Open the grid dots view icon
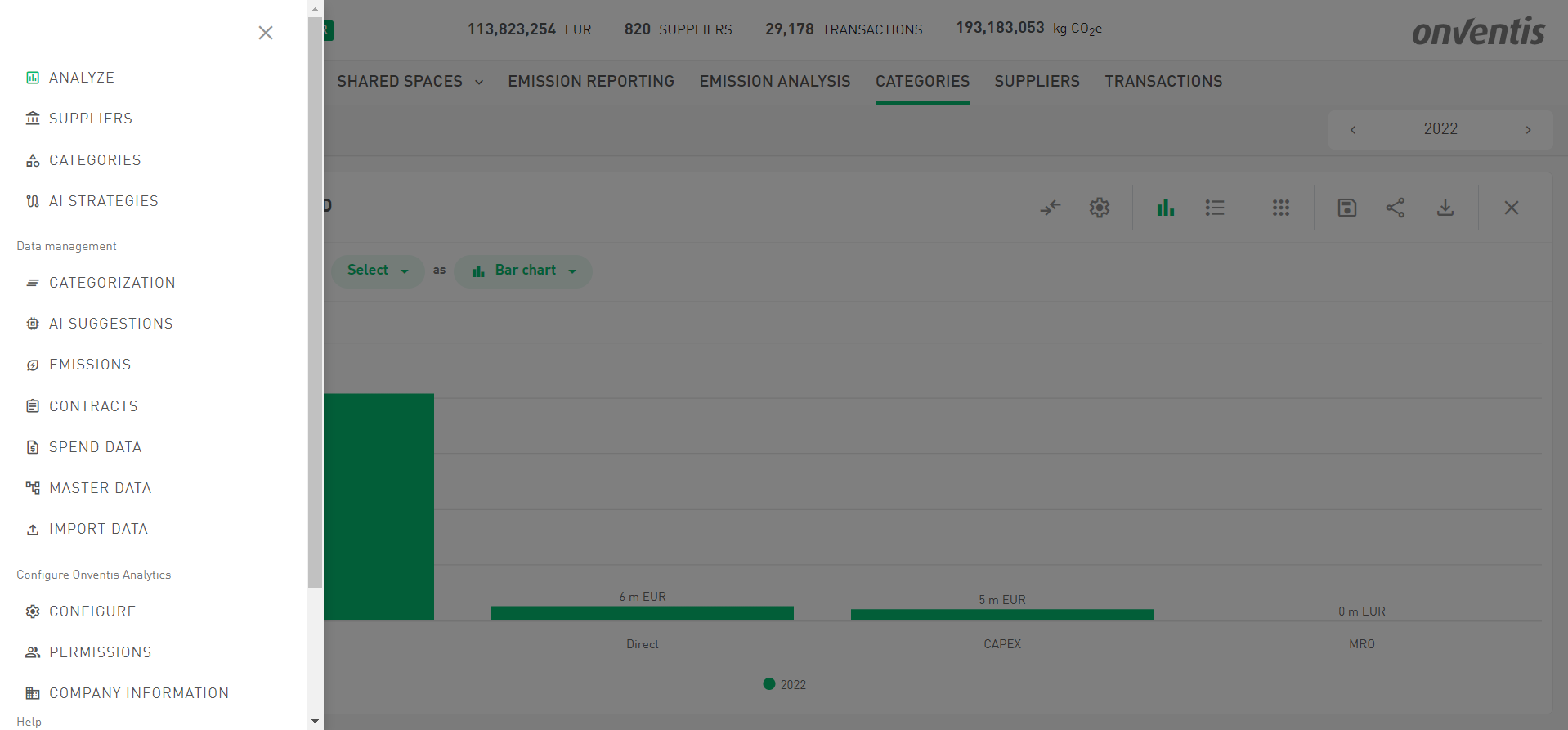1568x730 pixels. [1281, 208]
